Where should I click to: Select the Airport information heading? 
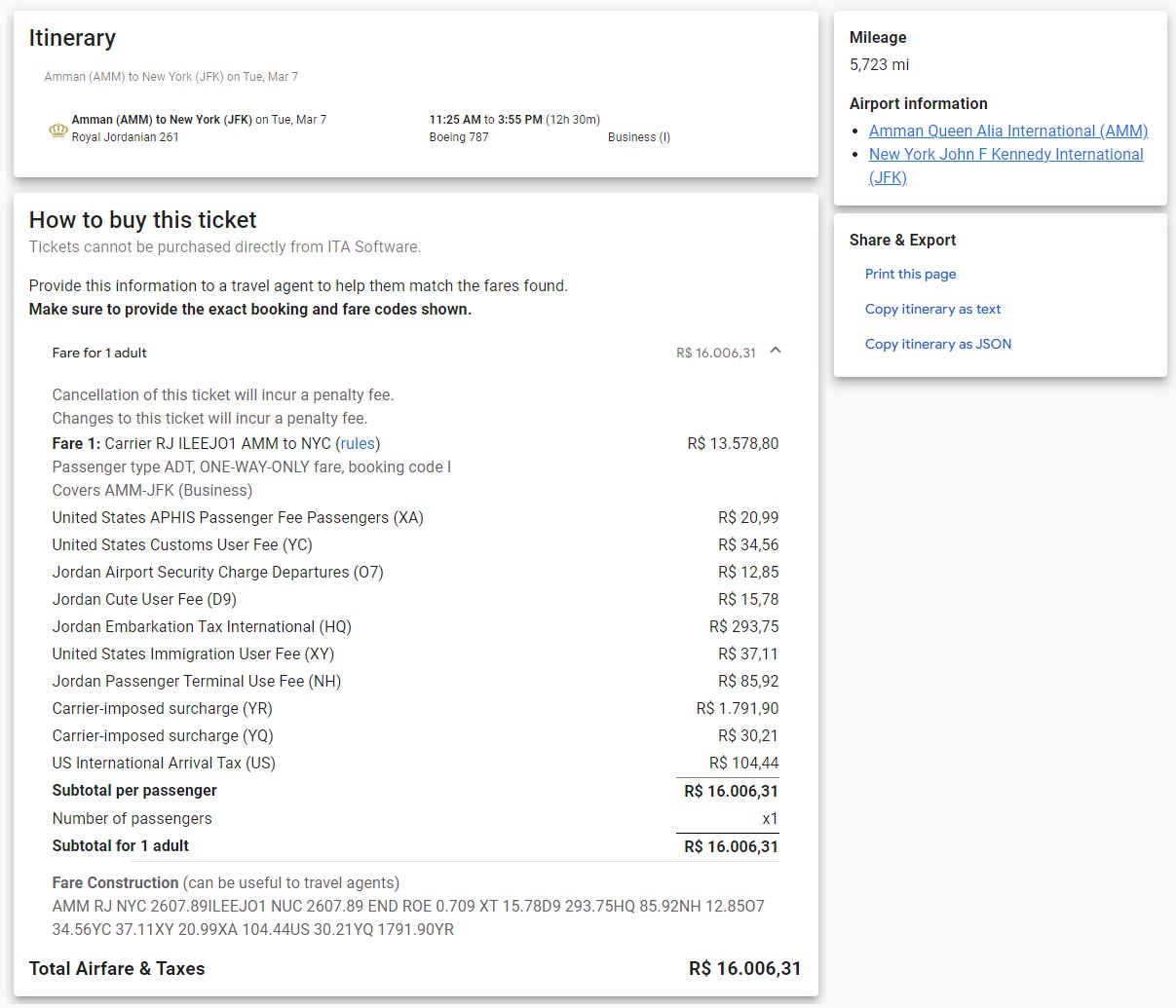(919, 103)
